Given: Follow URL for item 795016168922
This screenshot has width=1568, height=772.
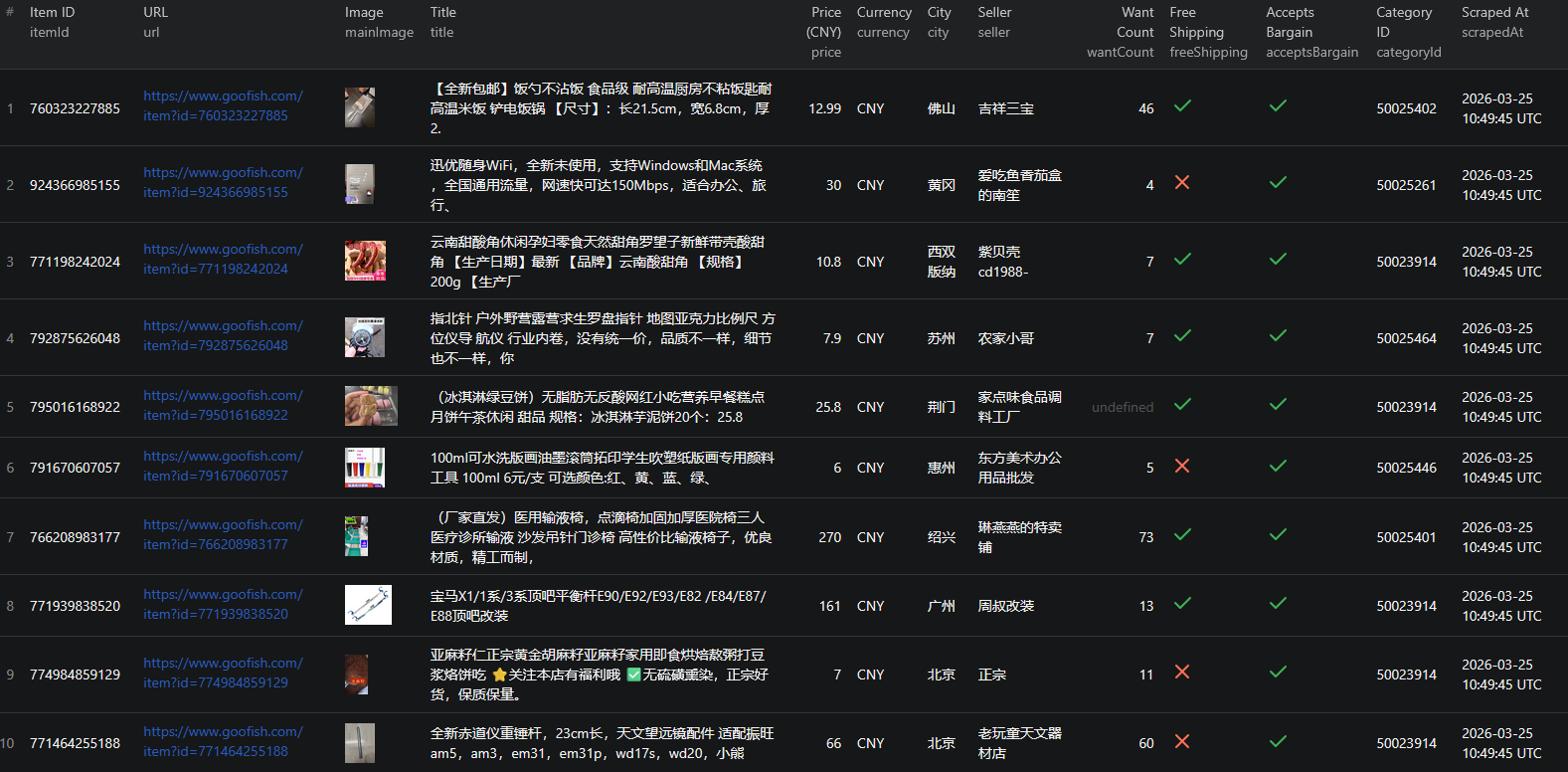Looking at the screenshot, I should [x=223, y=405].
